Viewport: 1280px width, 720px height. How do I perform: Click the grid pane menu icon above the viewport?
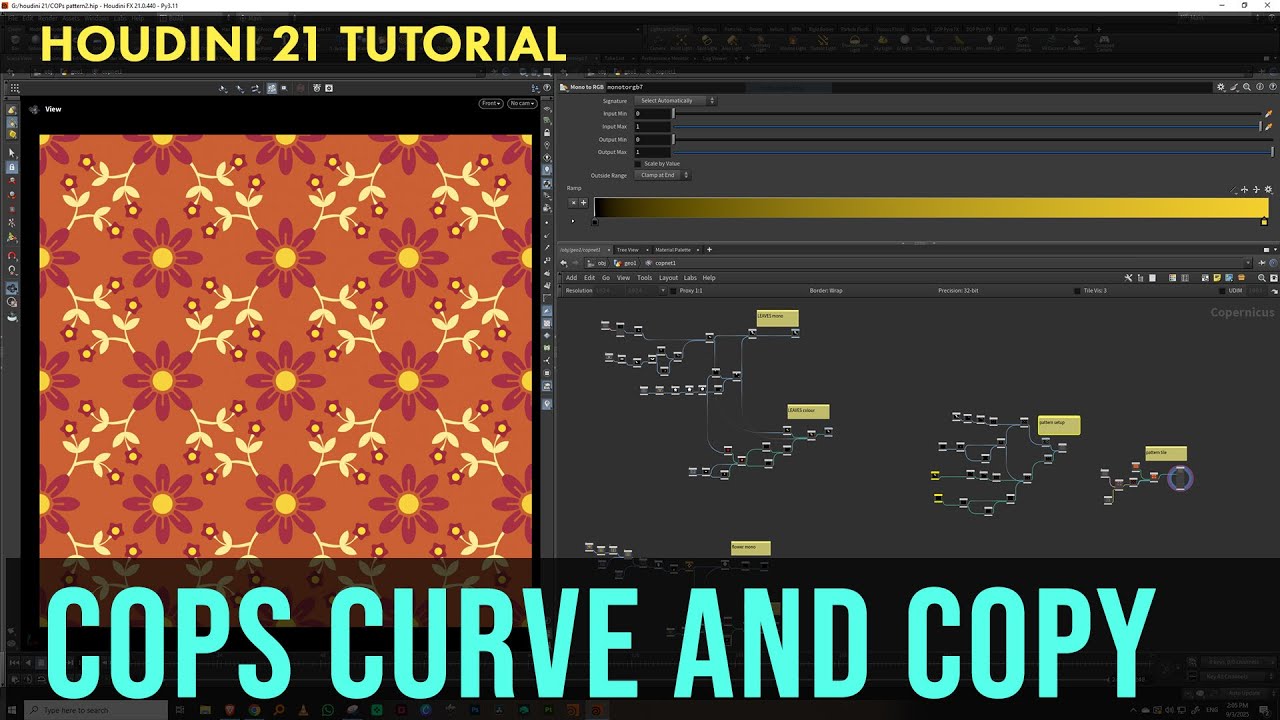click(15, 88)
